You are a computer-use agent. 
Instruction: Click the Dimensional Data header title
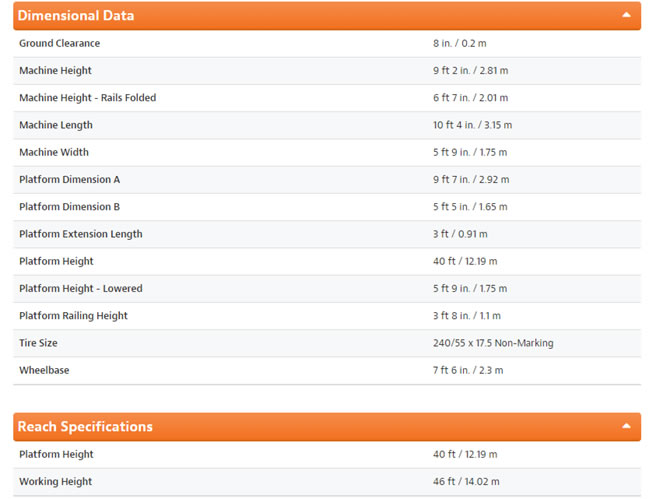click(76, 15)
